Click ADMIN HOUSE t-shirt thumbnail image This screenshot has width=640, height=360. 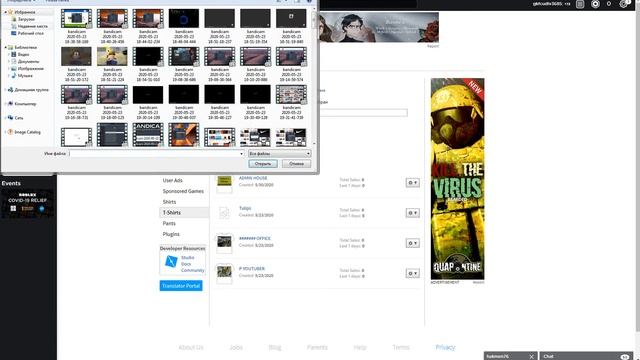tap(224, 183)
